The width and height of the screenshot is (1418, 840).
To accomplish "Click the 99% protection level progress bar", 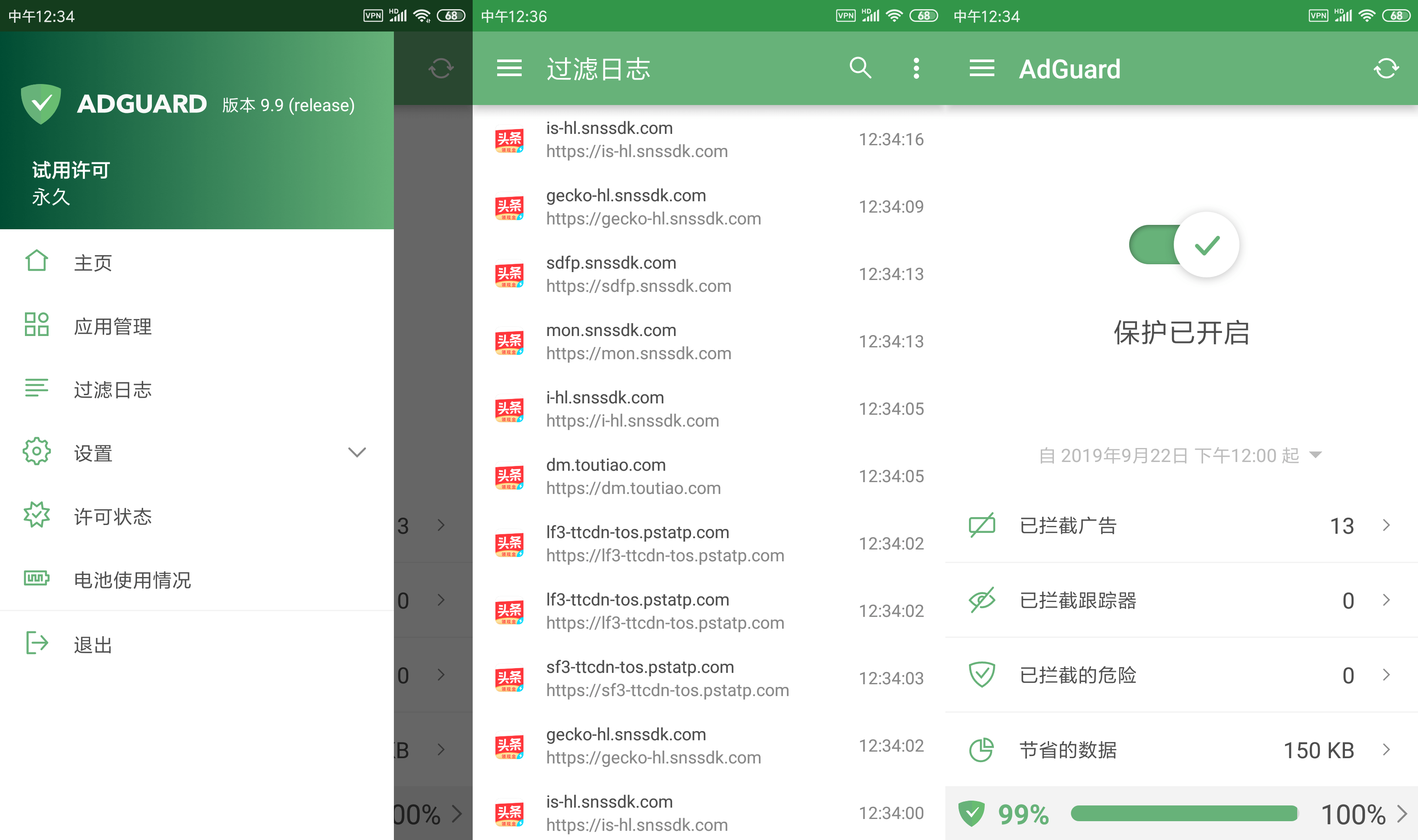I will point(1184,813).
